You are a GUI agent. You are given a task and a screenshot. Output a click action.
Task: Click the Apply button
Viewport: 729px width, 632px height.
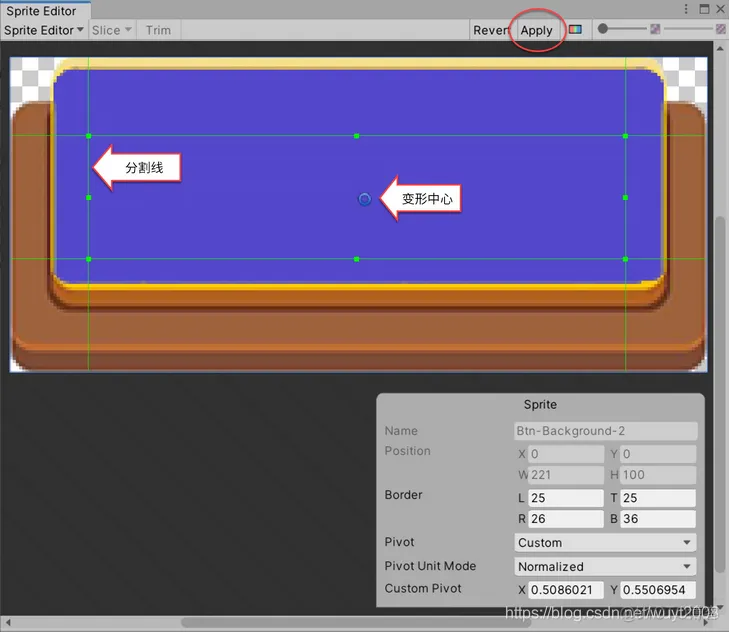[536, 30]
